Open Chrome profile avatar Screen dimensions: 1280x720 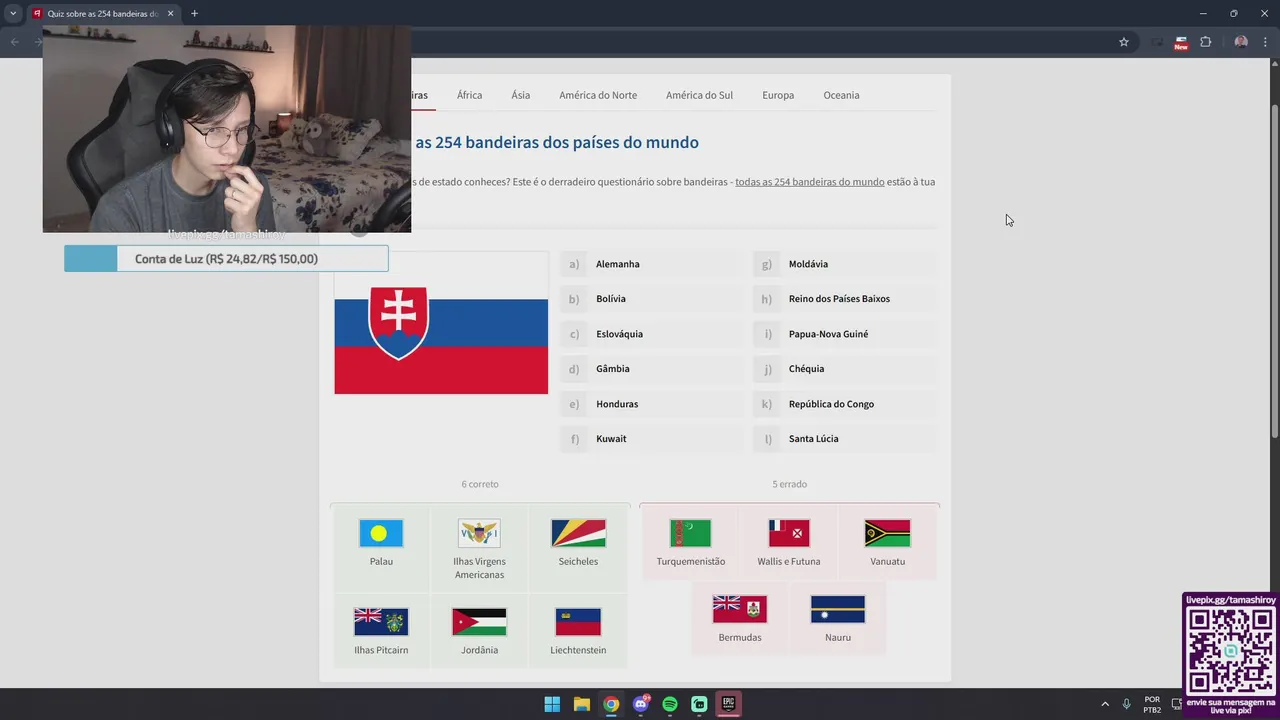[1241, 42]
